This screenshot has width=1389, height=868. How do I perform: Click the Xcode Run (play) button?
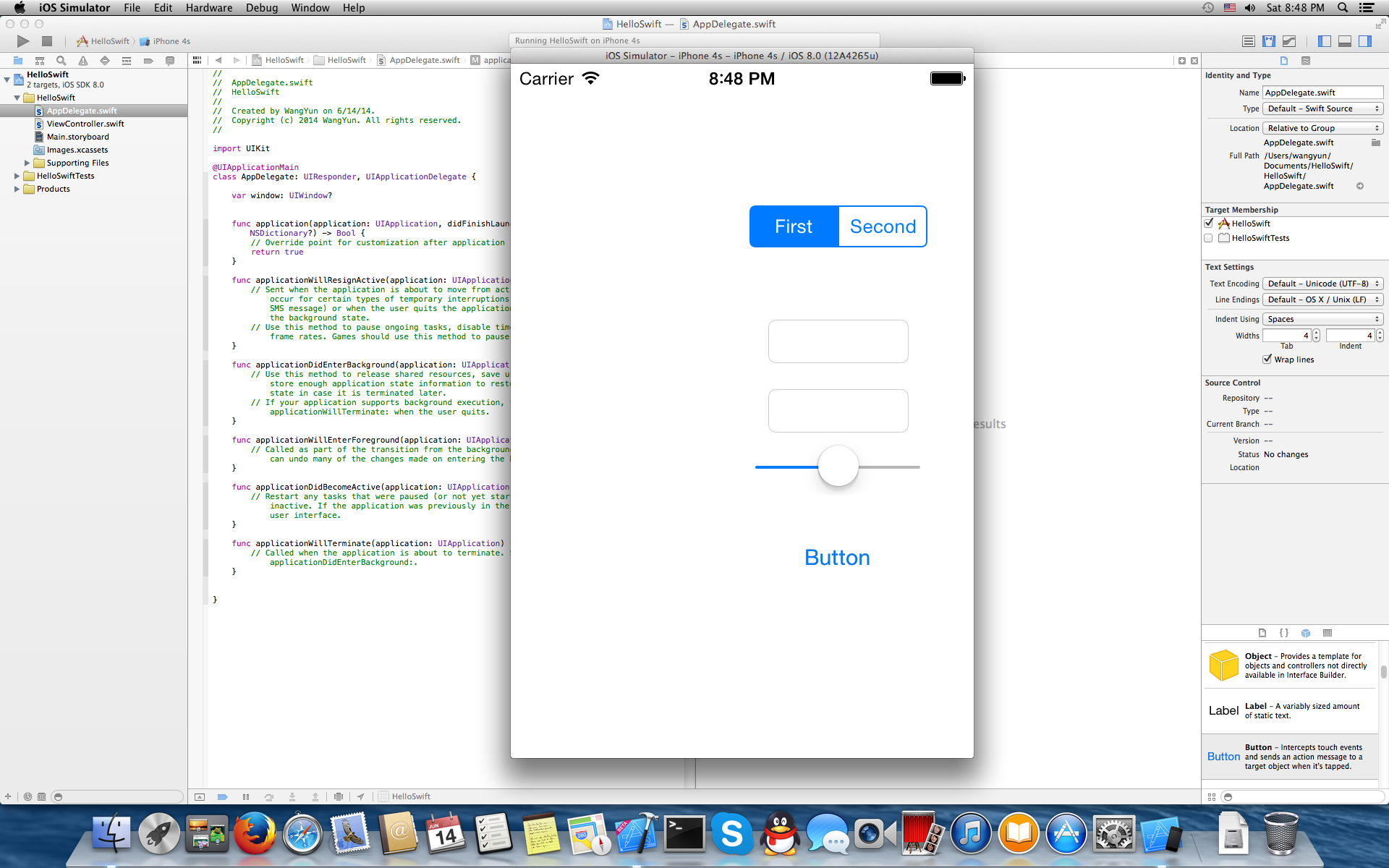(23, 41)
